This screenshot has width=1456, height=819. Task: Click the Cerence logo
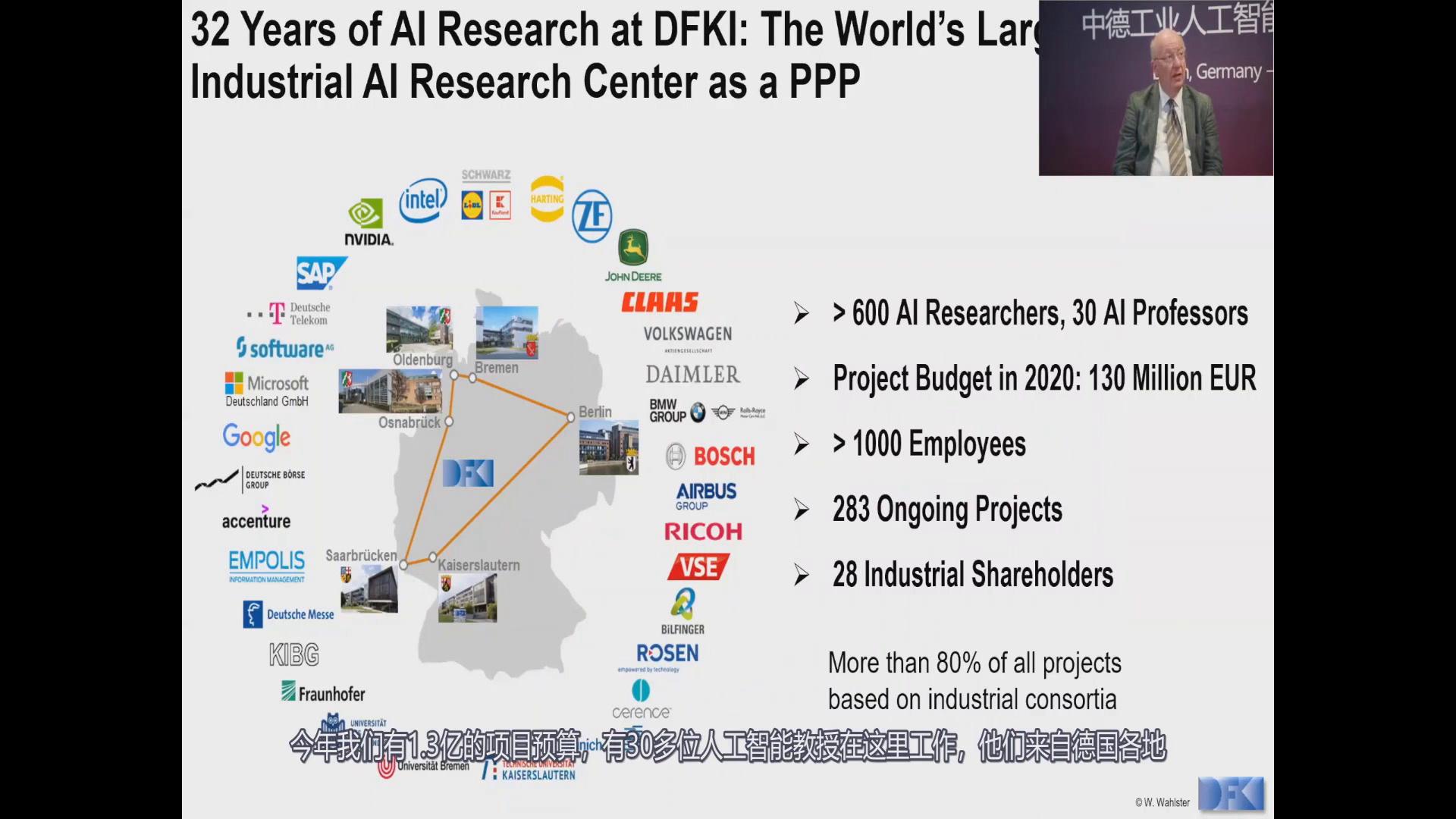642,700
